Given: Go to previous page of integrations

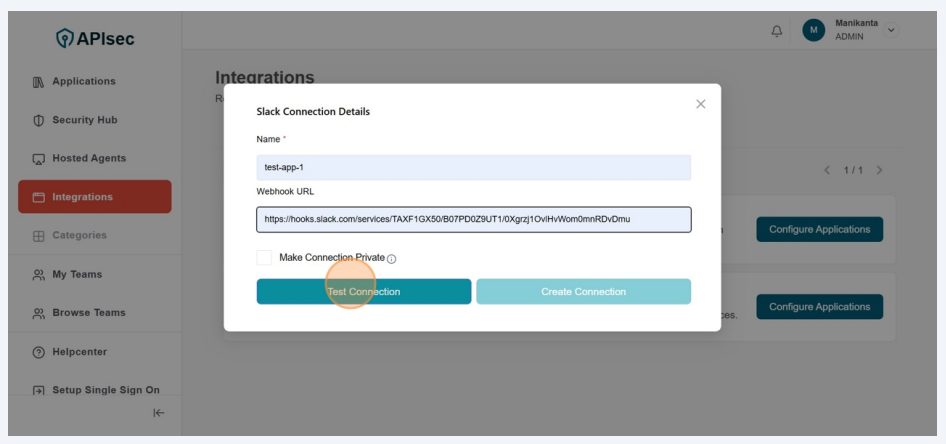Looking at the screenshot, I should (x=827, y=171).
